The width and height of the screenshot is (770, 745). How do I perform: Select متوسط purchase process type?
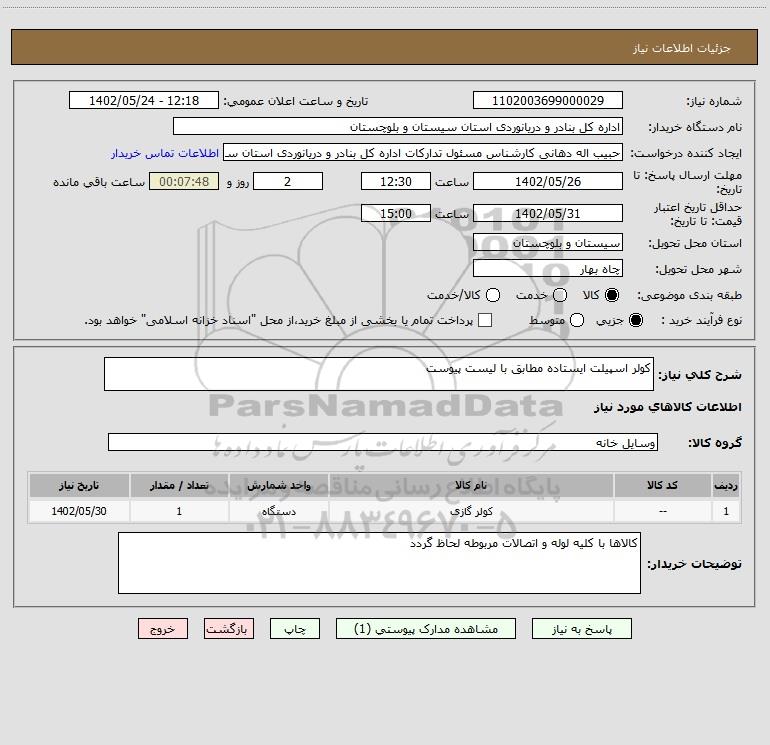point(577,320)
